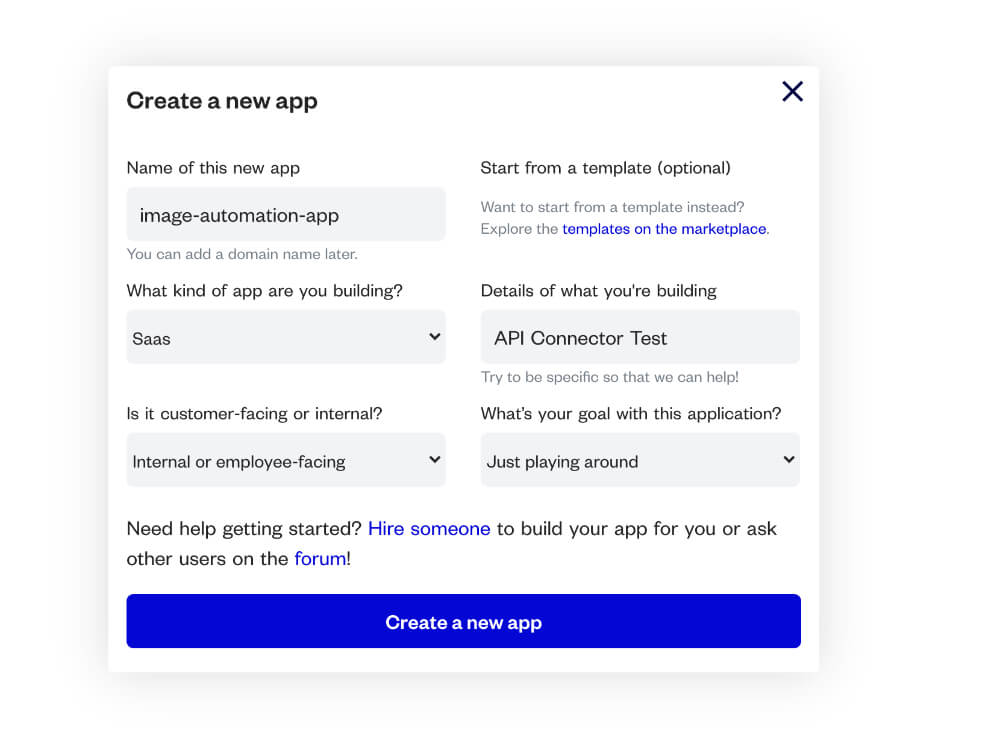Image resolution: width=1000 pixels, height=729 pixels.
Task: Click the app name field with image-automation-app
Action: (286, 214)
